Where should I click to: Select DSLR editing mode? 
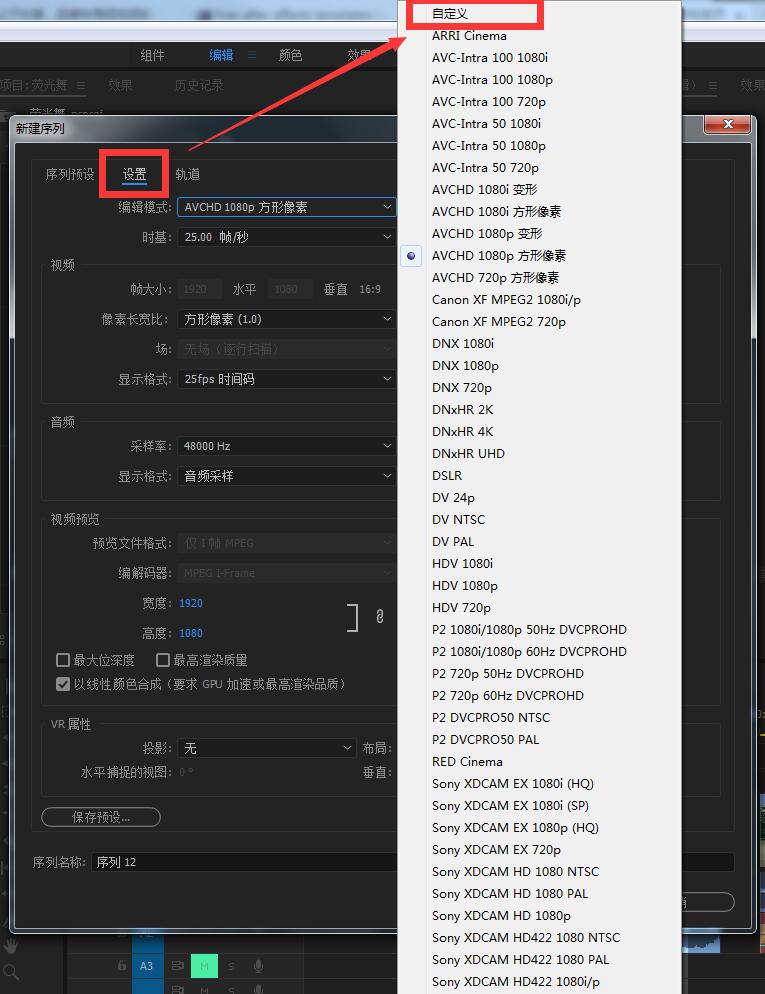point(447,475)
